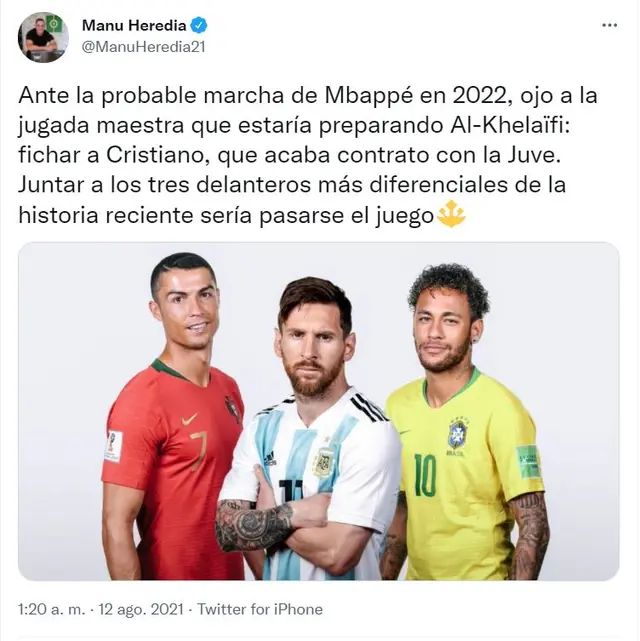Click the Nike swoosh on the red jersey
Viewport: 640px width, 641px height.
click(189, 419)
